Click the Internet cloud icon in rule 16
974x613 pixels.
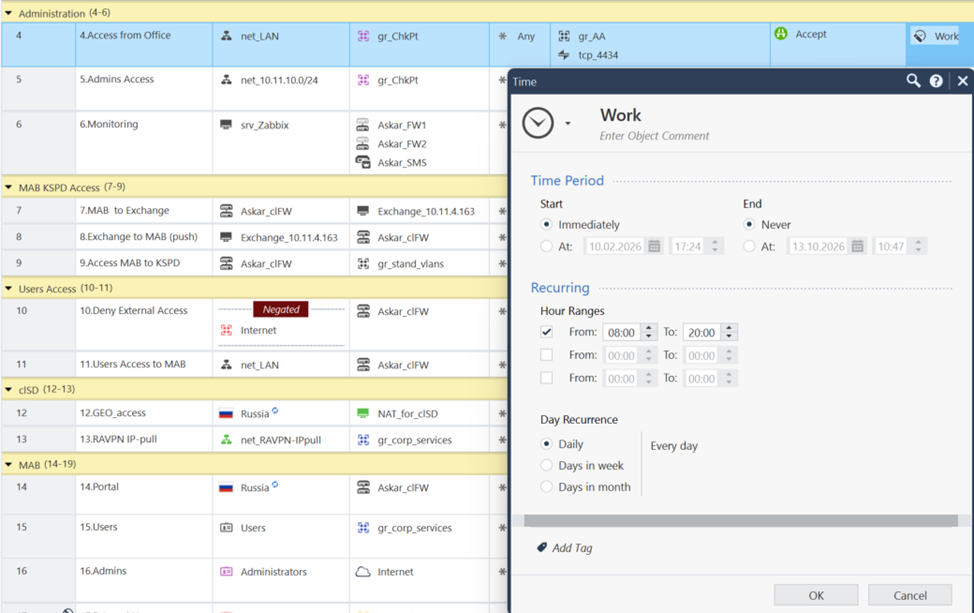click(363, 571)
